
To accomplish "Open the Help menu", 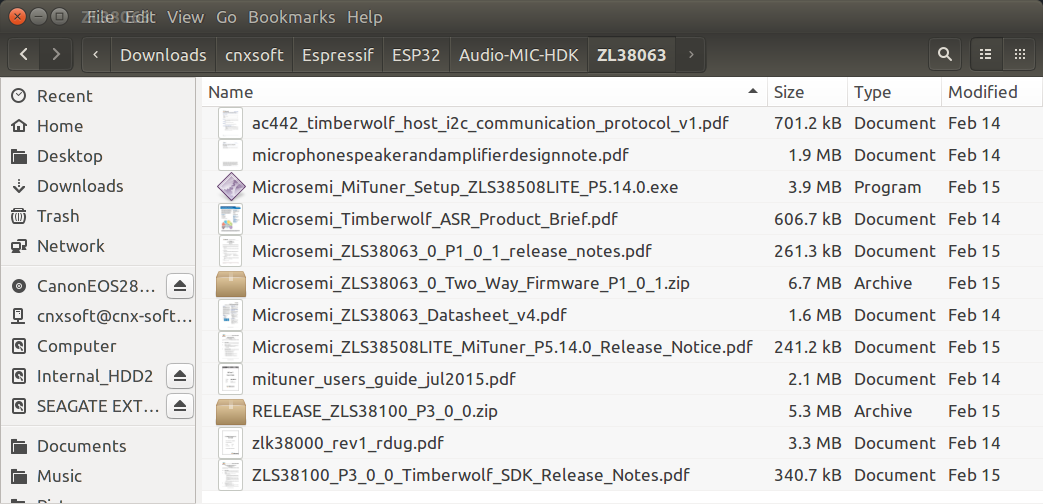I will click(x=365, y=17).
